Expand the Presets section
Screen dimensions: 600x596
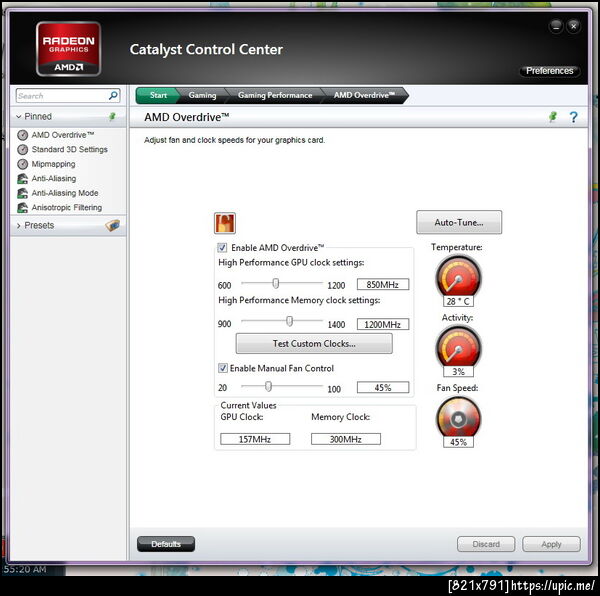coord(19,226)
